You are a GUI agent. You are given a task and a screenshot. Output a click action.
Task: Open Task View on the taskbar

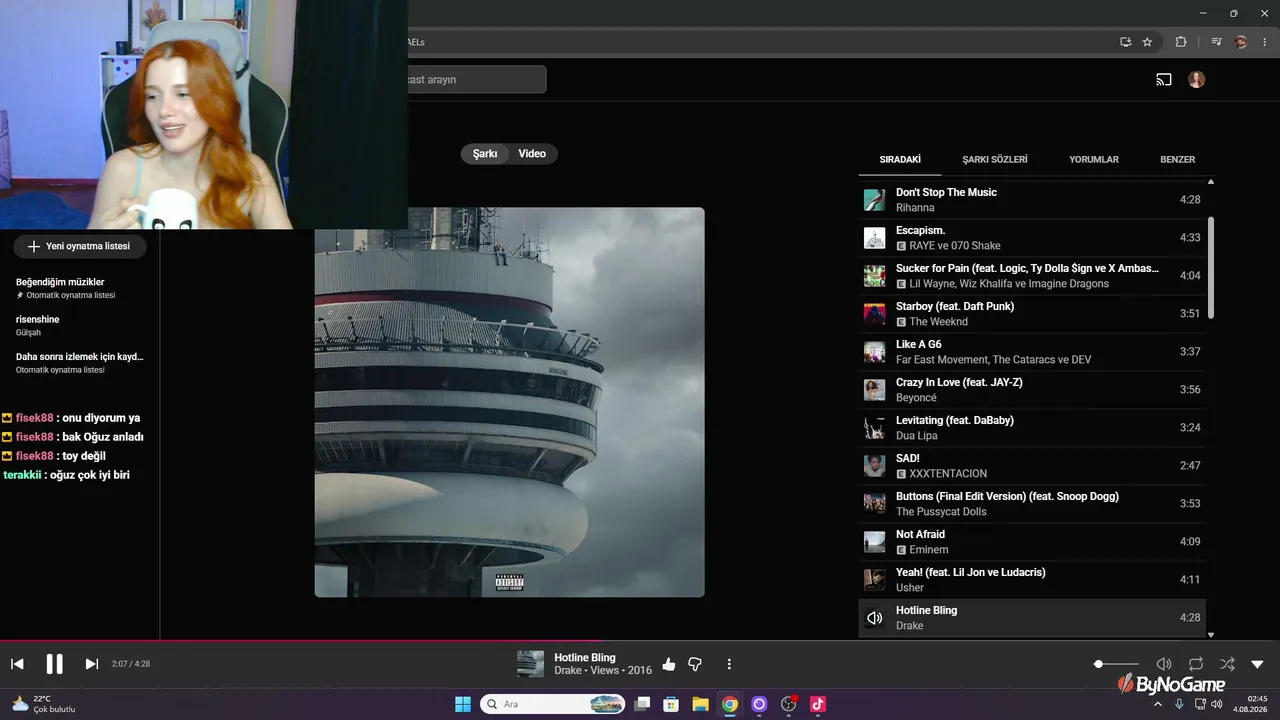643,704
